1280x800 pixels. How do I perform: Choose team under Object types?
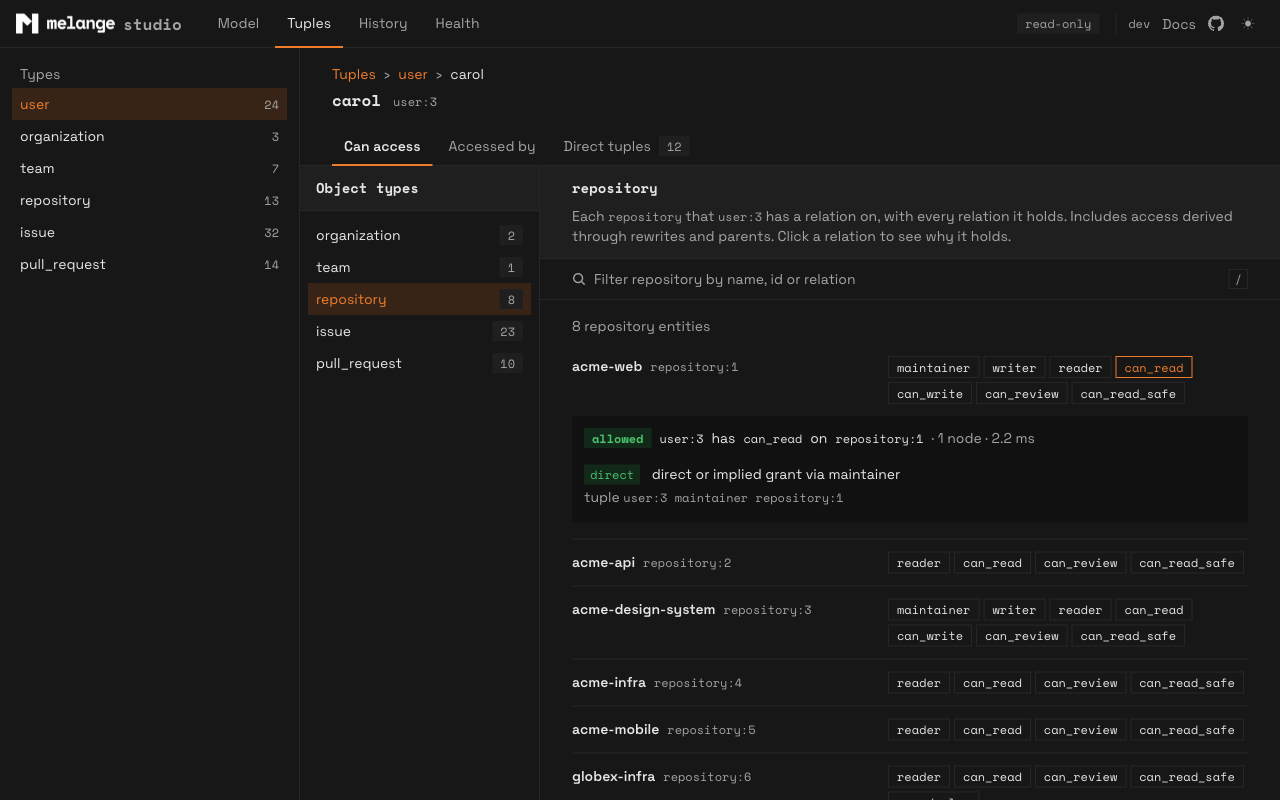pos(419,267)
